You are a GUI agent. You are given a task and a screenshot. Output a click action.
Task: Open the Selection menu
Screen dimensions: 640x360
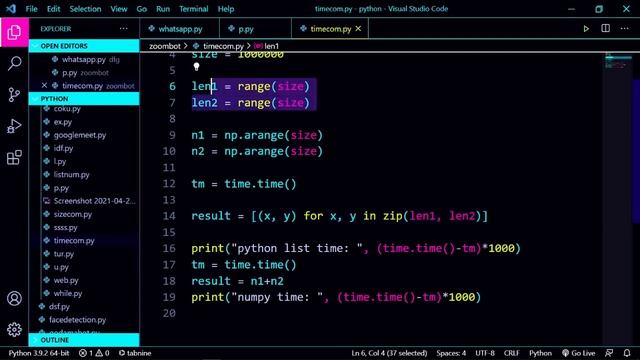pyautogui.click(x=85, y=9)
